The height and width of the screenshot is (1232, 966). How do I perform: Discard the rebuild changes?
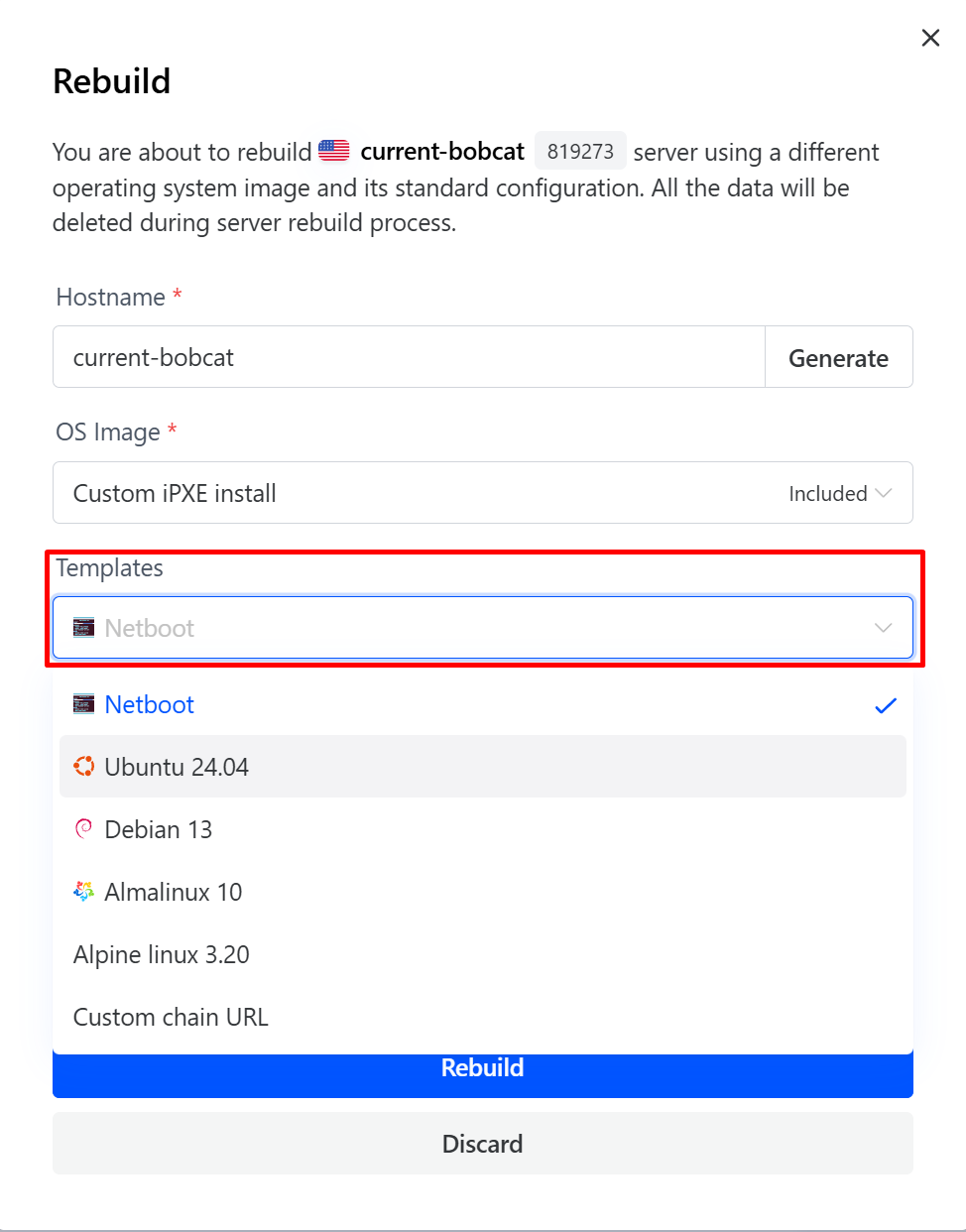click(x=482, y=1144)
